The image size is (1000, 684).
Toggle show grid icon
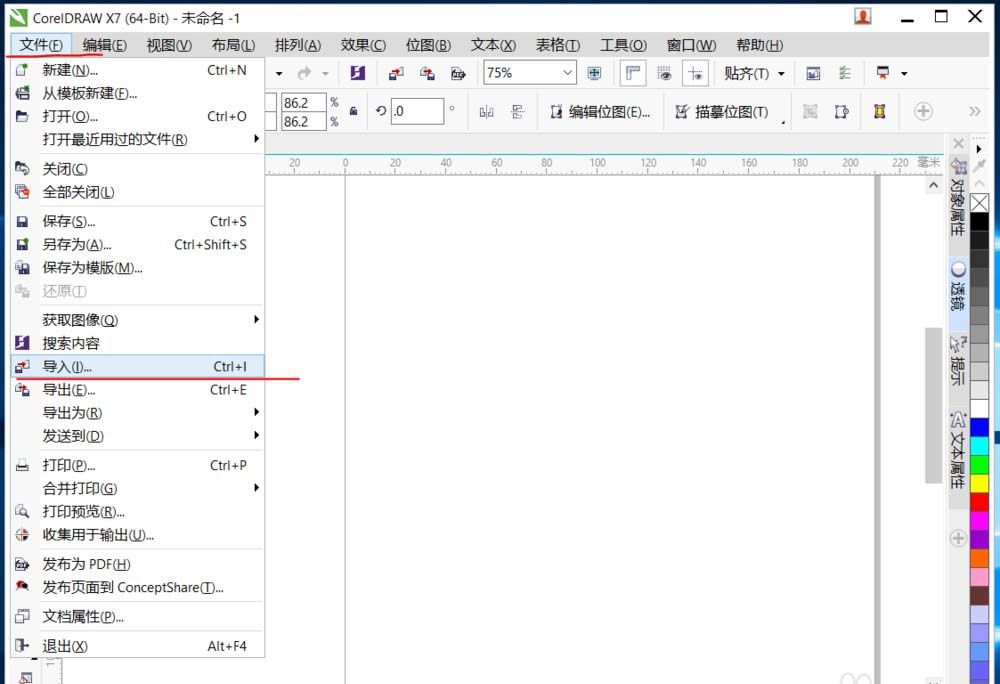664,74
